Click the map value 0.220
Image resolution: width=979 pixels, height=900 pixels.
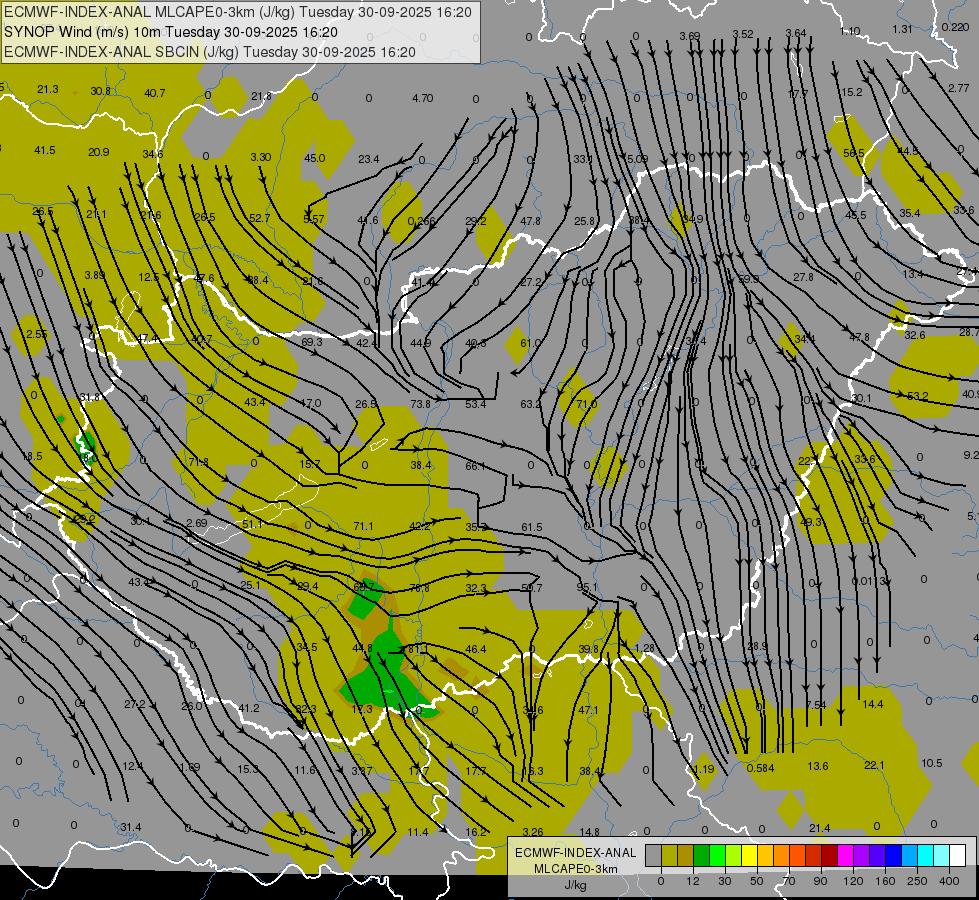[x=955, y=27]
